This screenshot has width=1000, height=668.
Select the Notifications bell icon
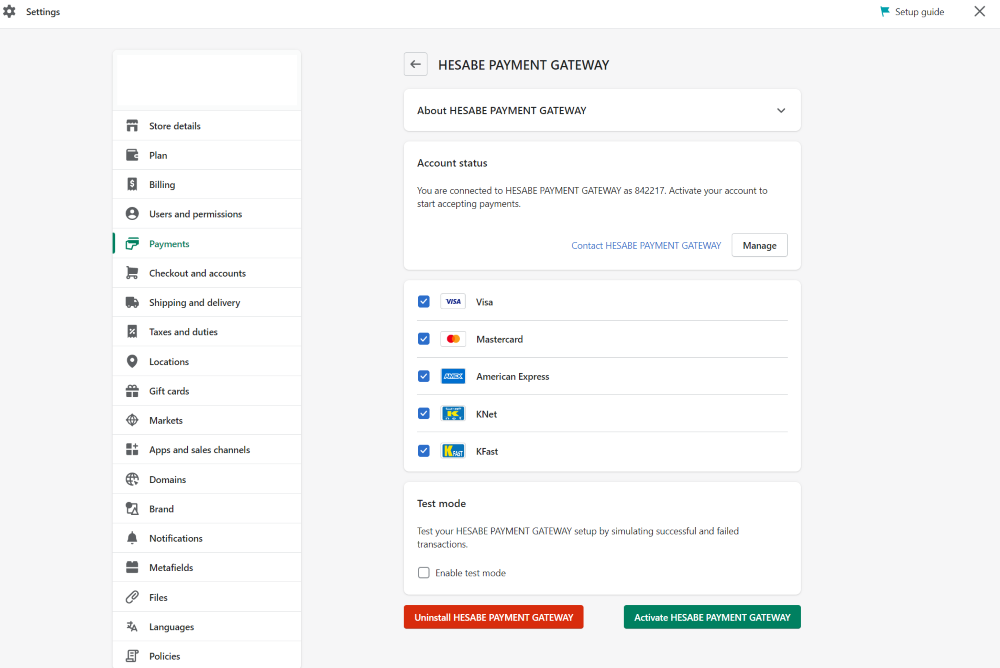(132, 537)
